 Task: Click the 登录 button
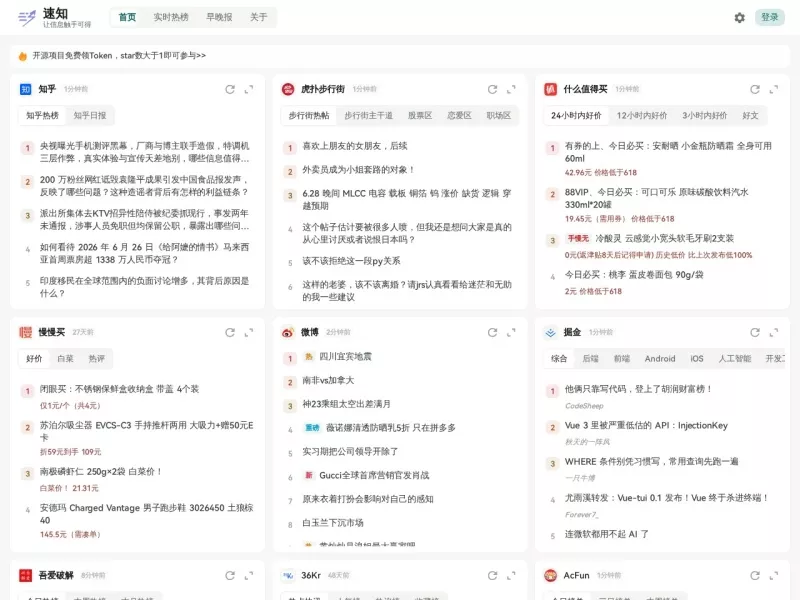[x=769, y=17]
